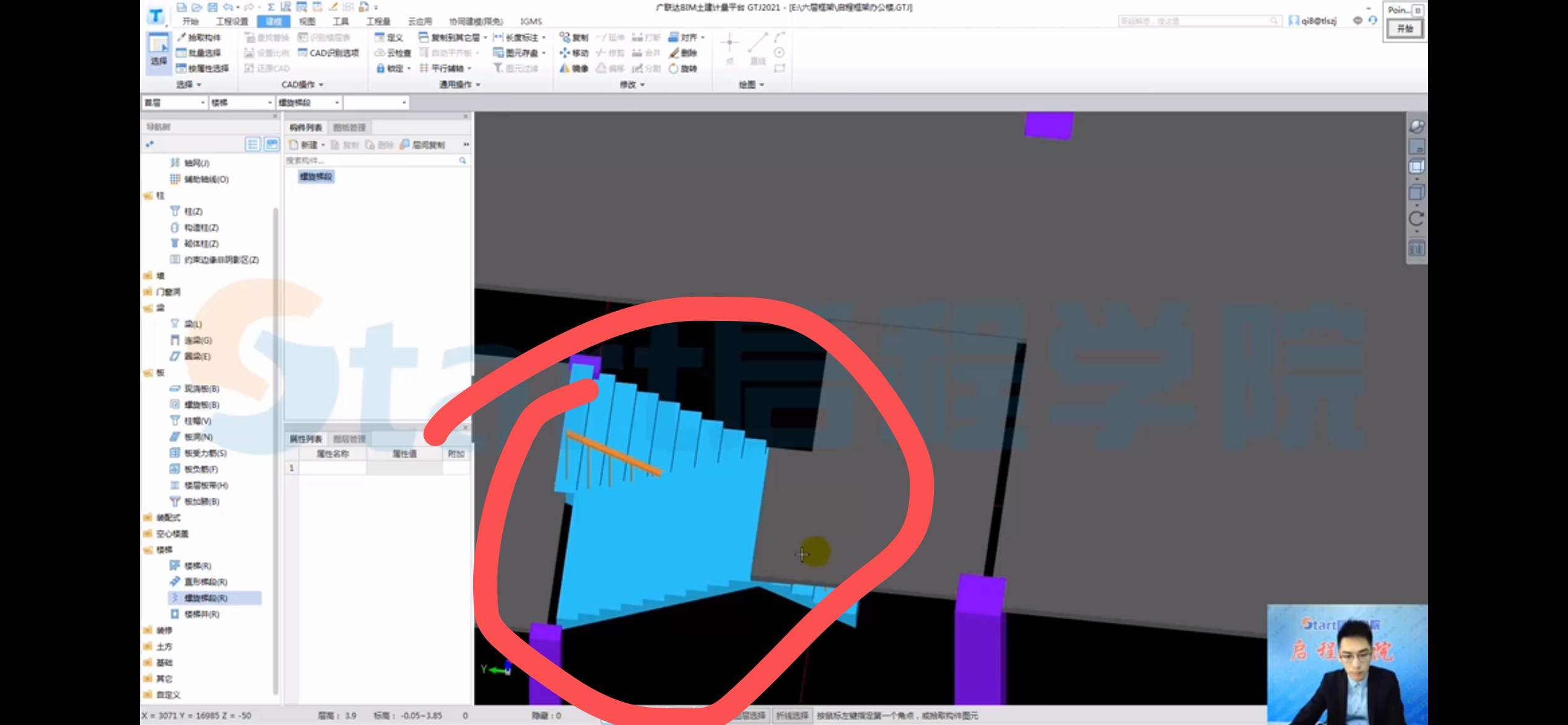Click 按属性选择 select by property
The height and width of the screenshot is (725, 1568).
pyautogui.click(x=202, y=68)
